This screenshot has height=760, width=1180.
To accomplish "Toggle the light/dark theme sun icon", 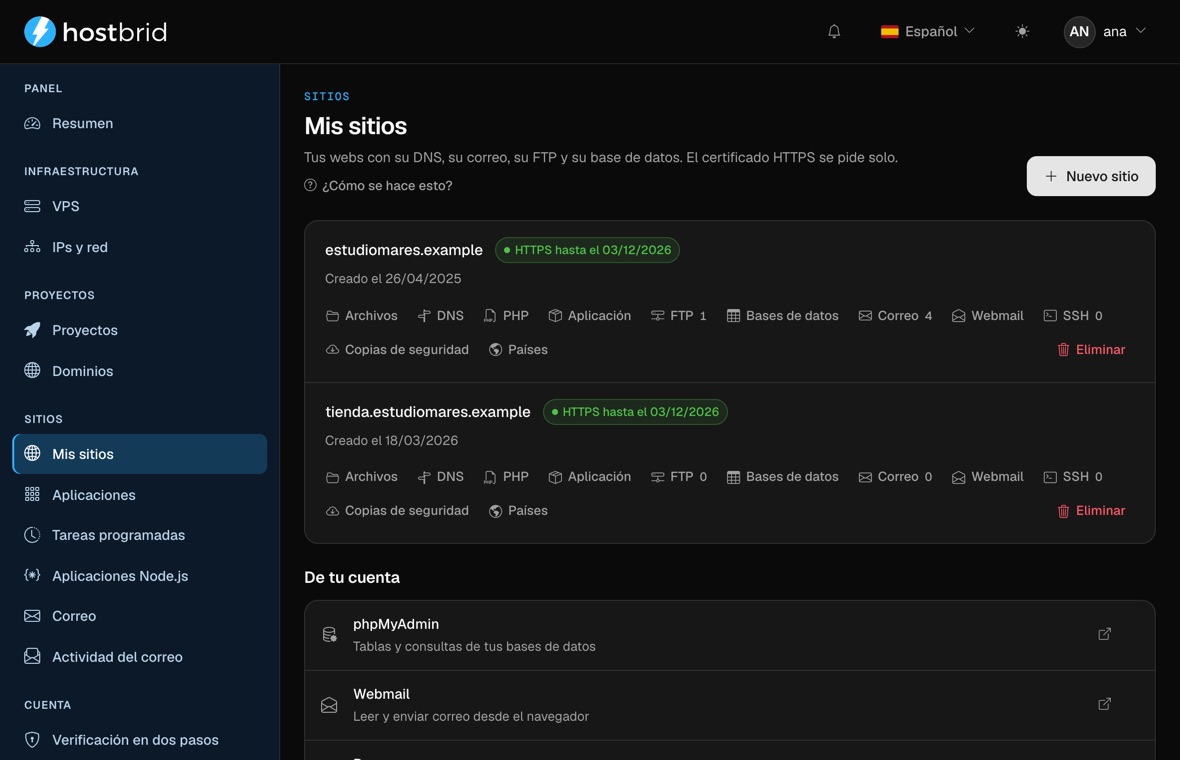I will [1022, 32].
